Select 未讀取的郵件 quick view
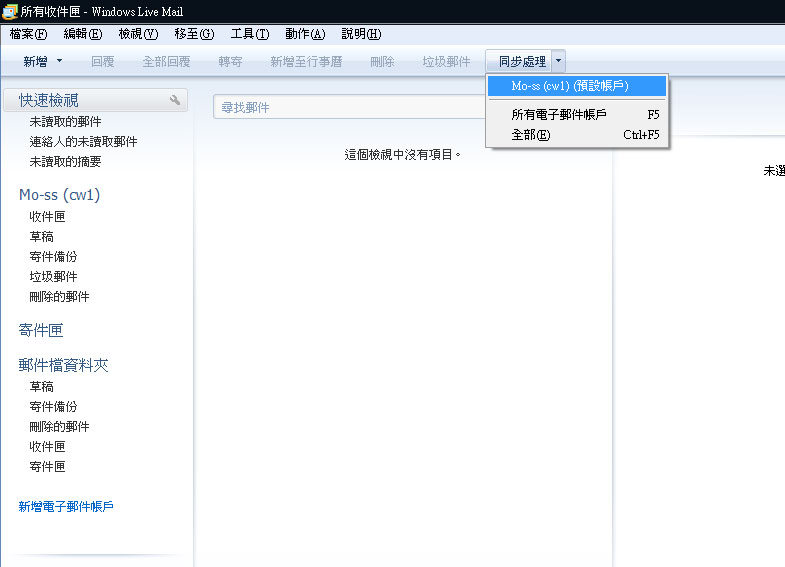This screenshot has width=785, height=567. 65,122
